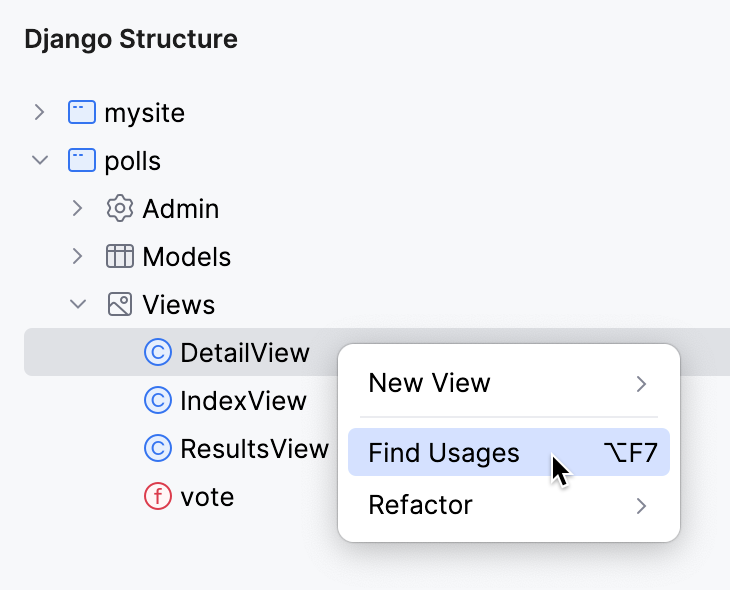Viewport: 730px width, 590px height.
Task: Expand the mysite tree node
Action: click(x=40, y=112)
